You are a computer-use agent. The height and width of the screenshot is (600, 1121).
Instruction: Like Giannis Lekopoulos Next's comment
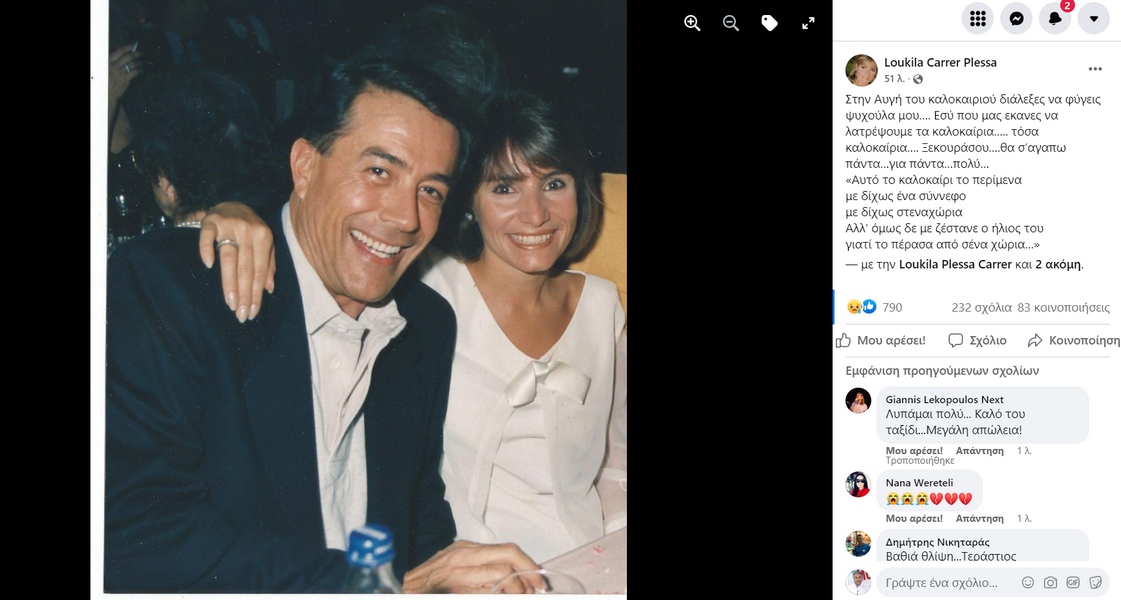(914, 451)
